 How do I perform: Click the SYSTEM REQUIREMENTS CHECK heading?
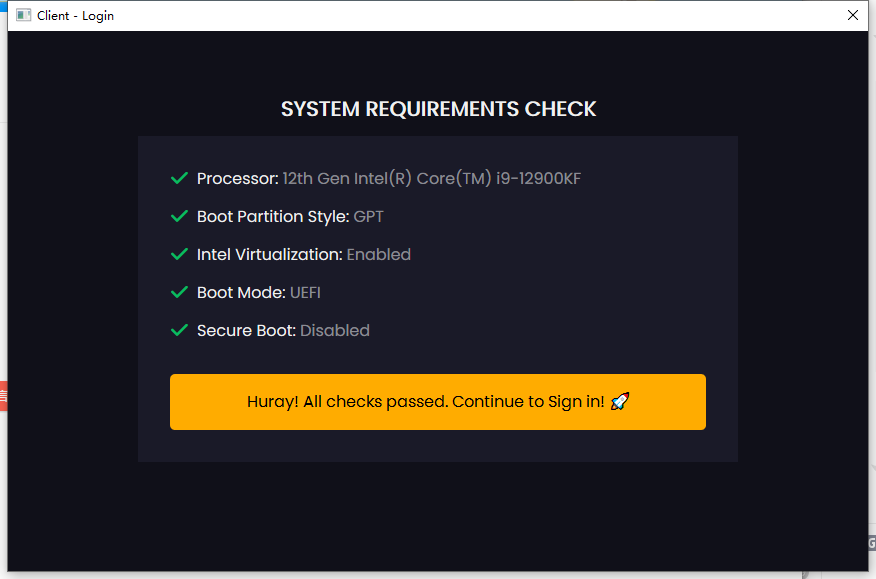[438, 109]
